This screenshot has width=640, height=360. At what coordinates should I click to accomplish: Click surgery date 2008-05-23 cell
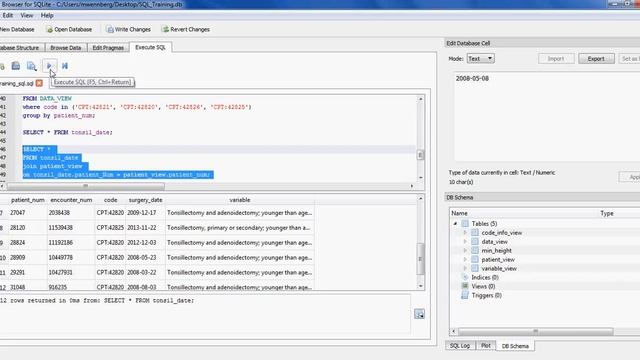(145, 258)
